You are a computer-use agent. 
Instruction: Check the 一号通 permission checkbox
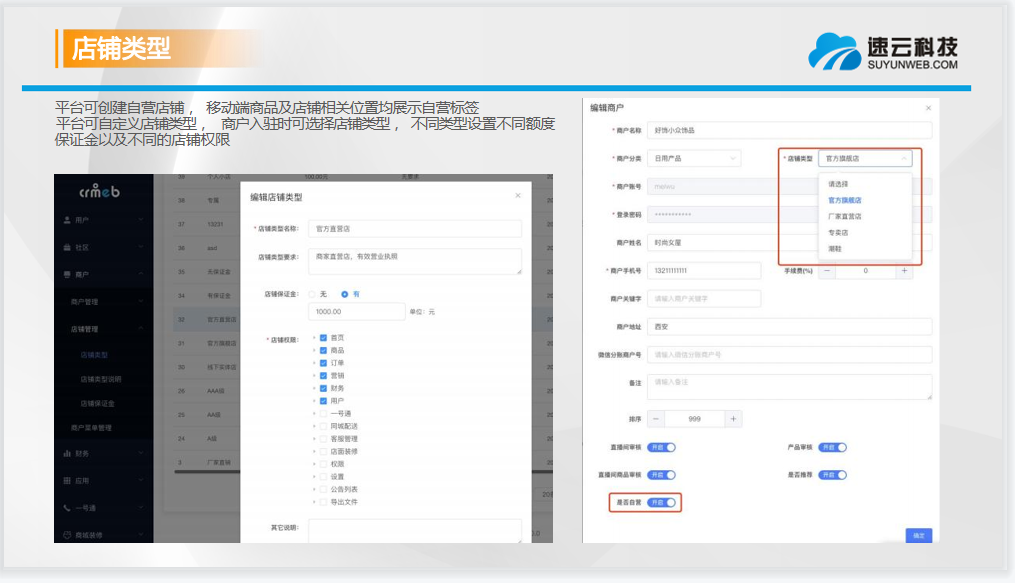pos(323,413)
